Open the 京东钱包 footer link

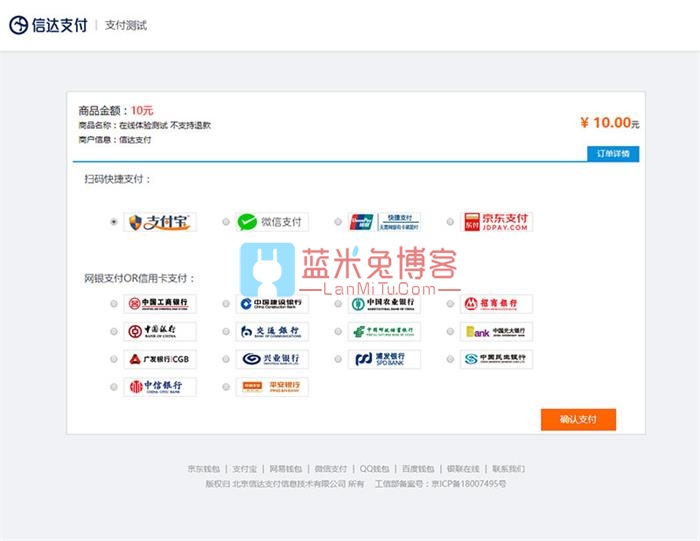point(204,469)
